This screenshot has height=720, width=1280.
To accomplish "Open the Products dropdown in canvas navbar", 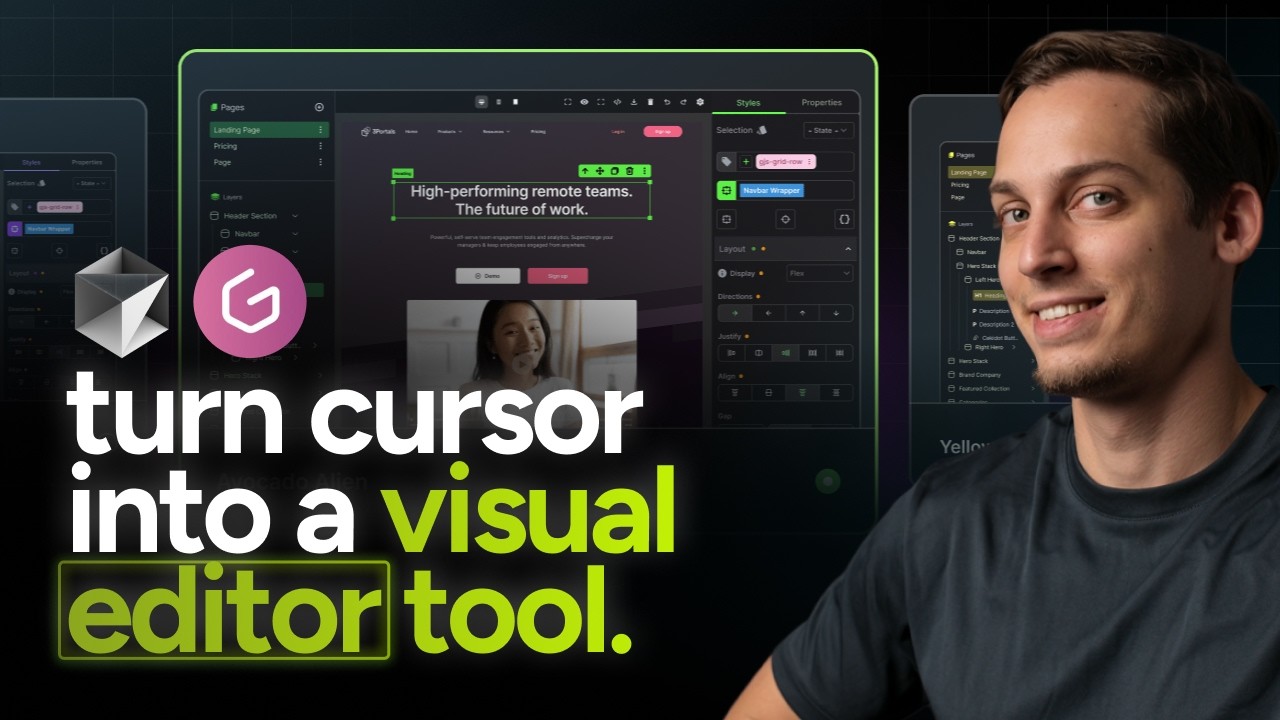I will coord(450,131).
